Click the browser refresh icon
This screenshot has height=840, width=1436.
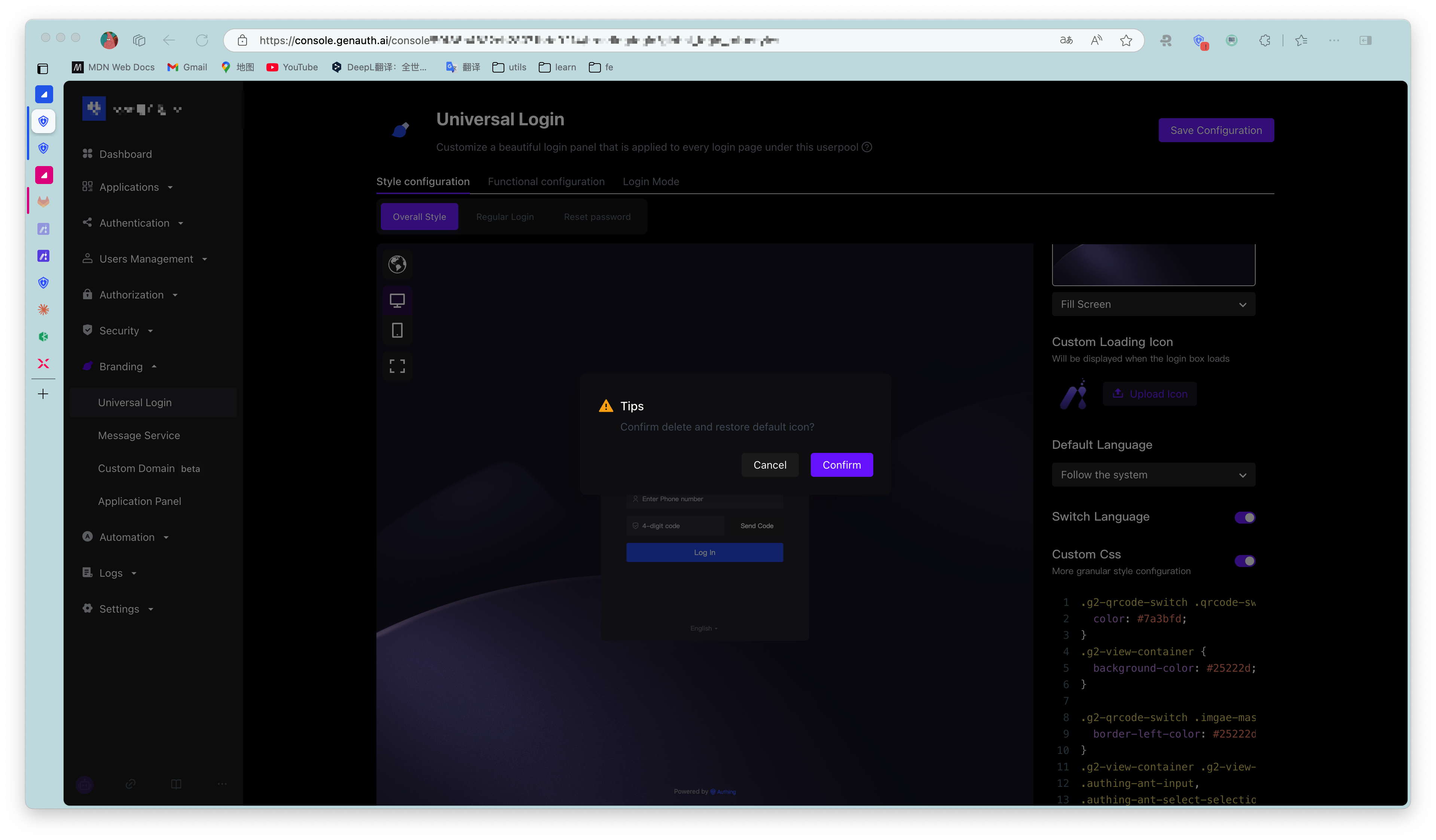(202, 40)
